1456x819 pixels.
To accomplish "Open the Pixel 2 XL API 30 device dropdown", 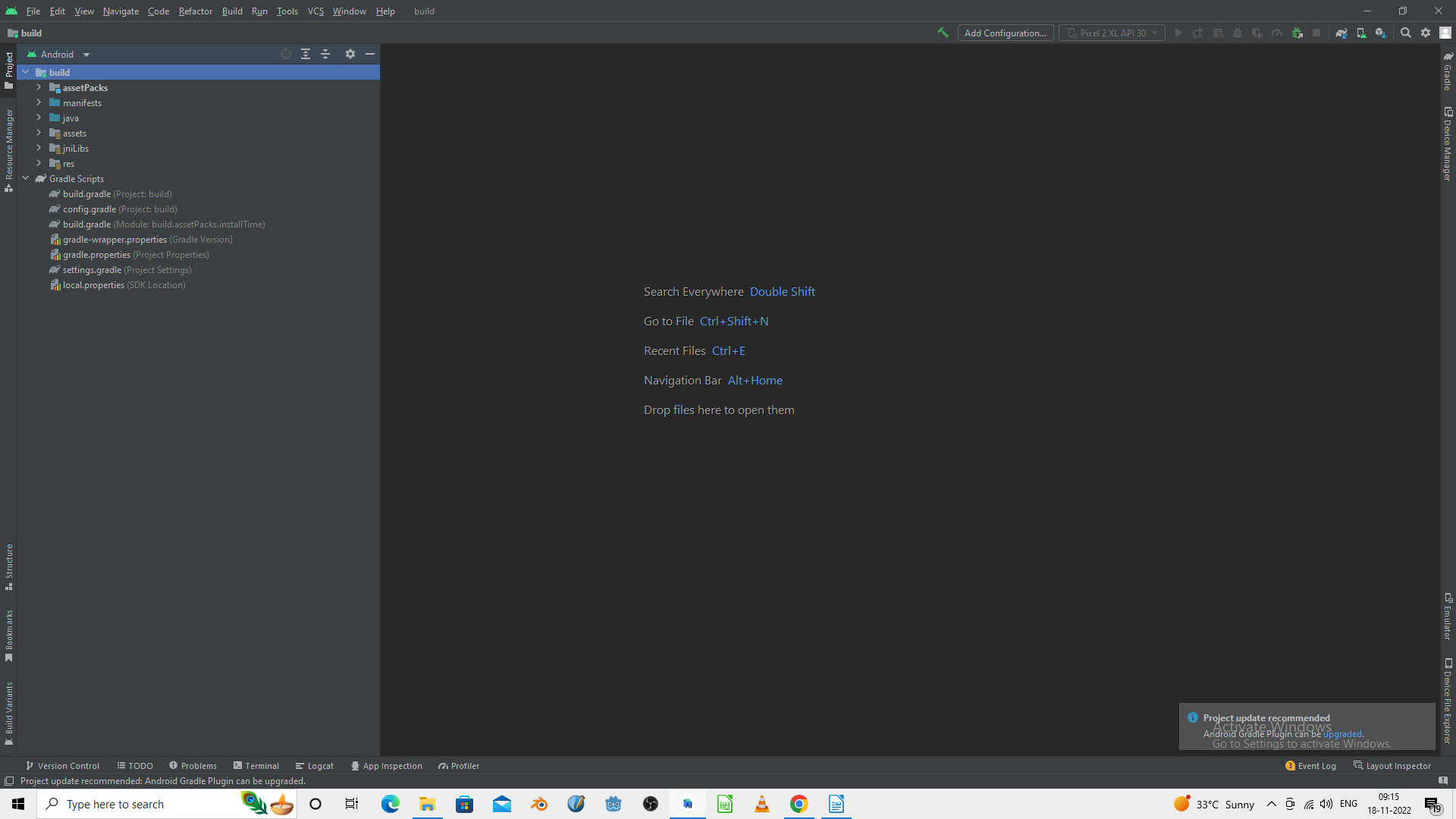I will point(1112,33).
